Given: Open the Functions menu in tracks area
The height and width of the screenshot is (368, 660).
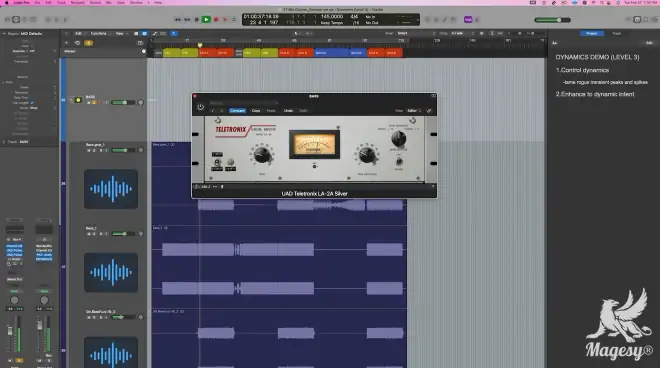Looking at the screenshot, I should pos(99,33).
